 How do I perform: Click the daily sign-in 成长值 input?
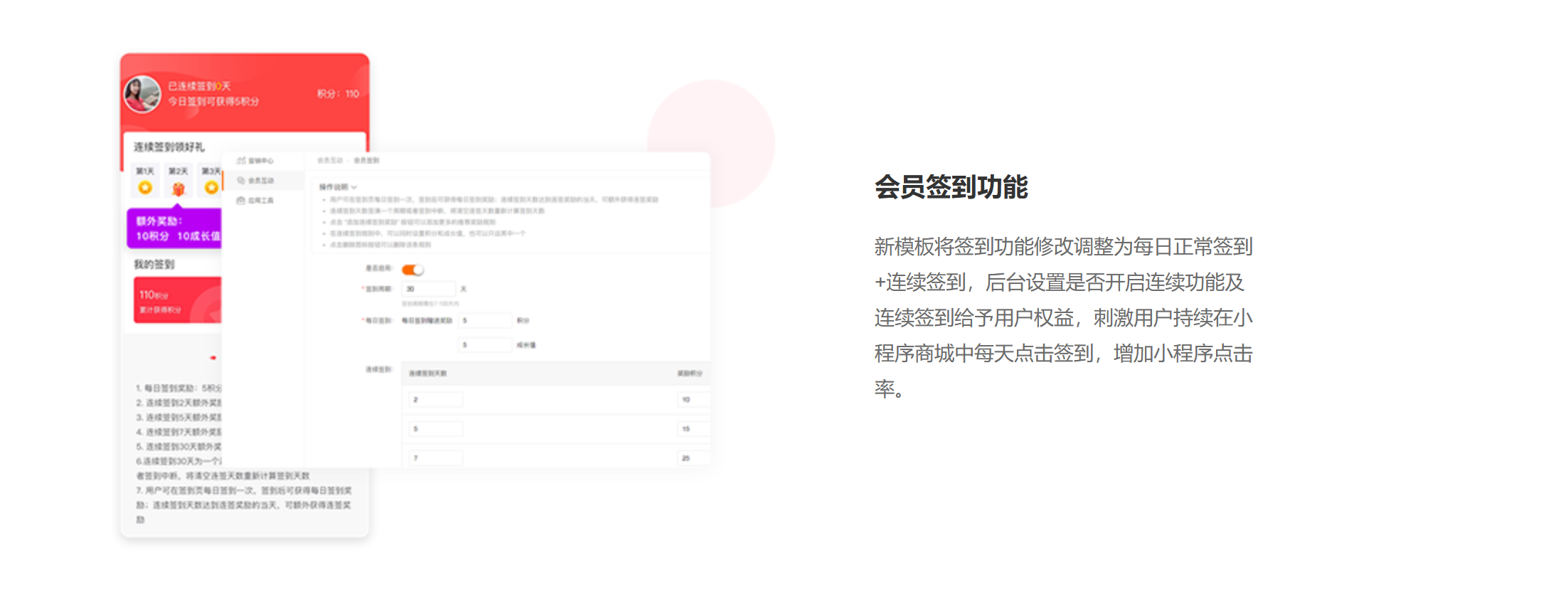tap(486, 345)
